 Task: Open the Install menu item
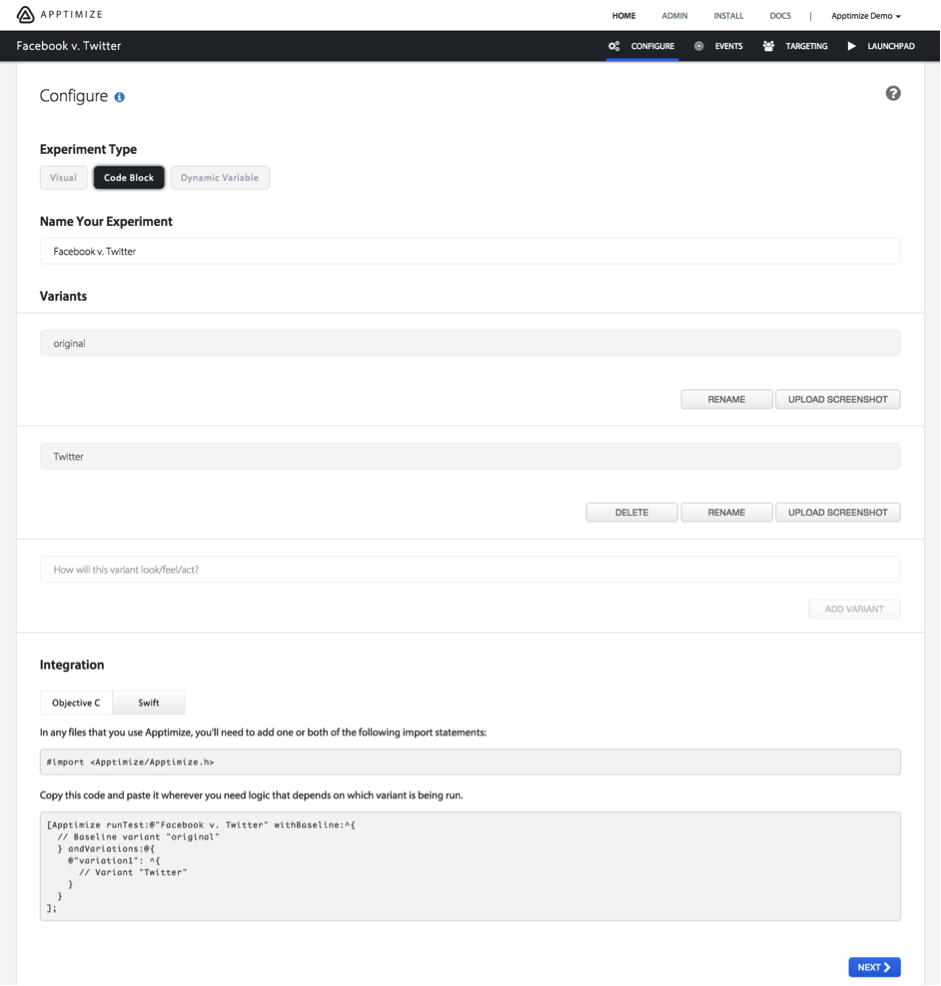coord(728,16)
